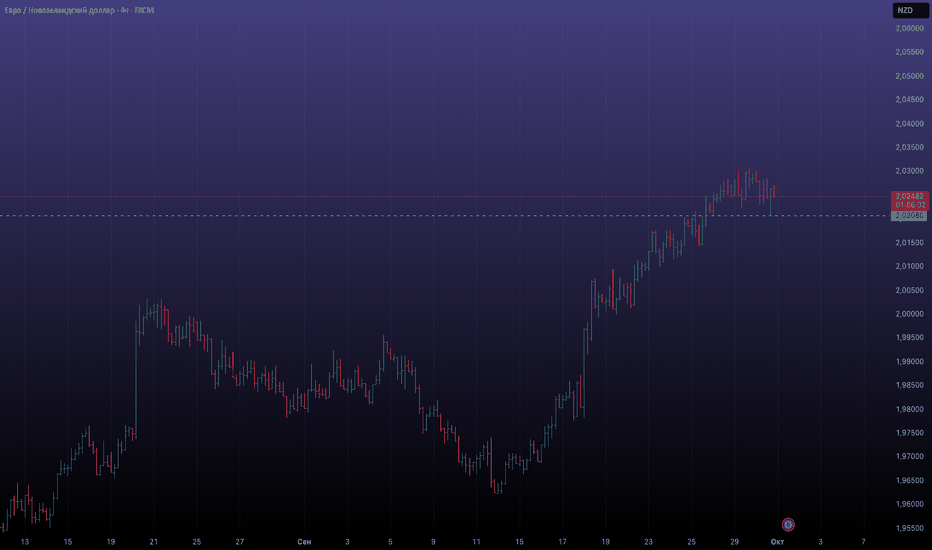Click the Сен month label on time axis

coord(304,542)
